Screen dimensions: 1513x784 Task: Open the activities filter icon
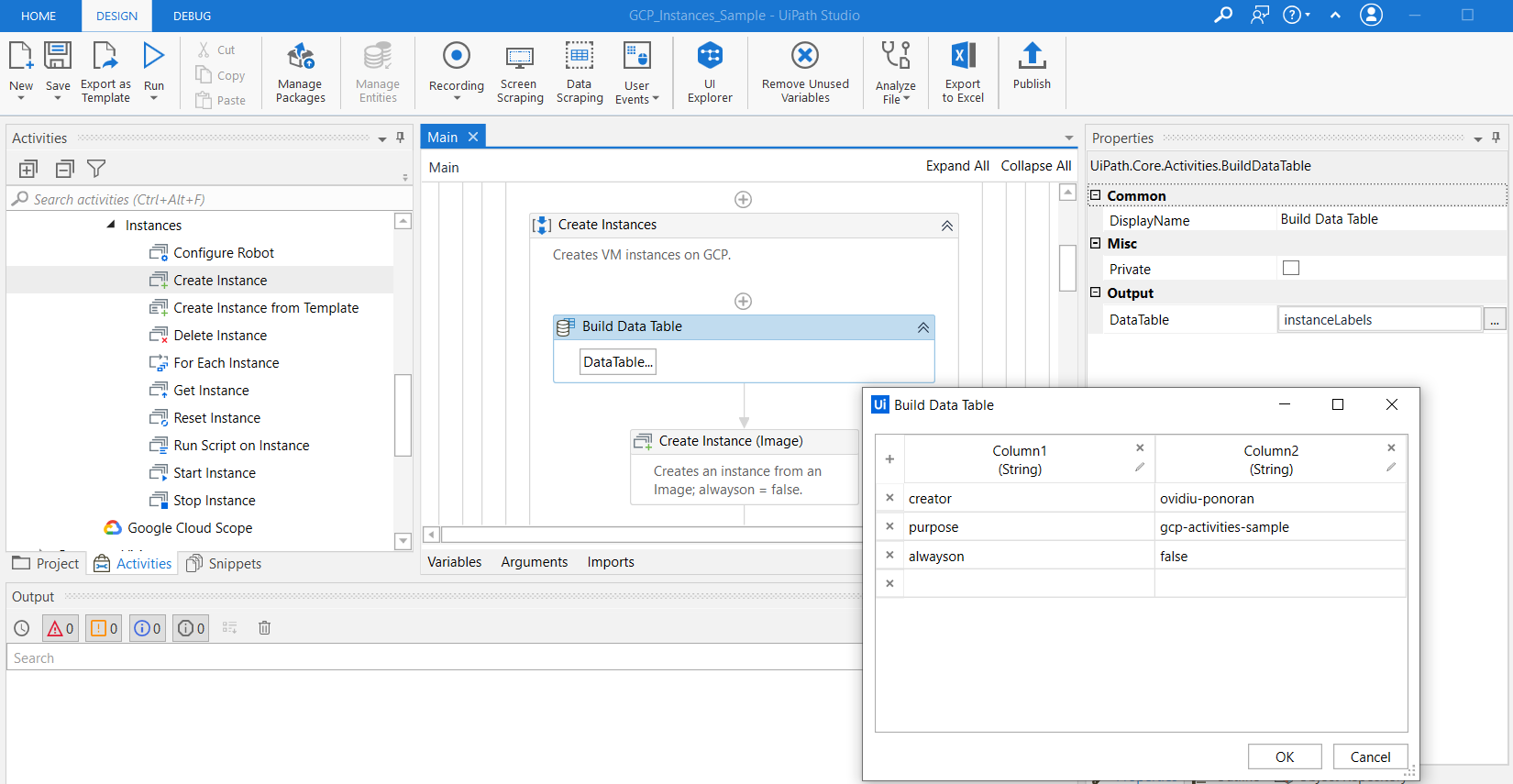click(x=96, y=169)
